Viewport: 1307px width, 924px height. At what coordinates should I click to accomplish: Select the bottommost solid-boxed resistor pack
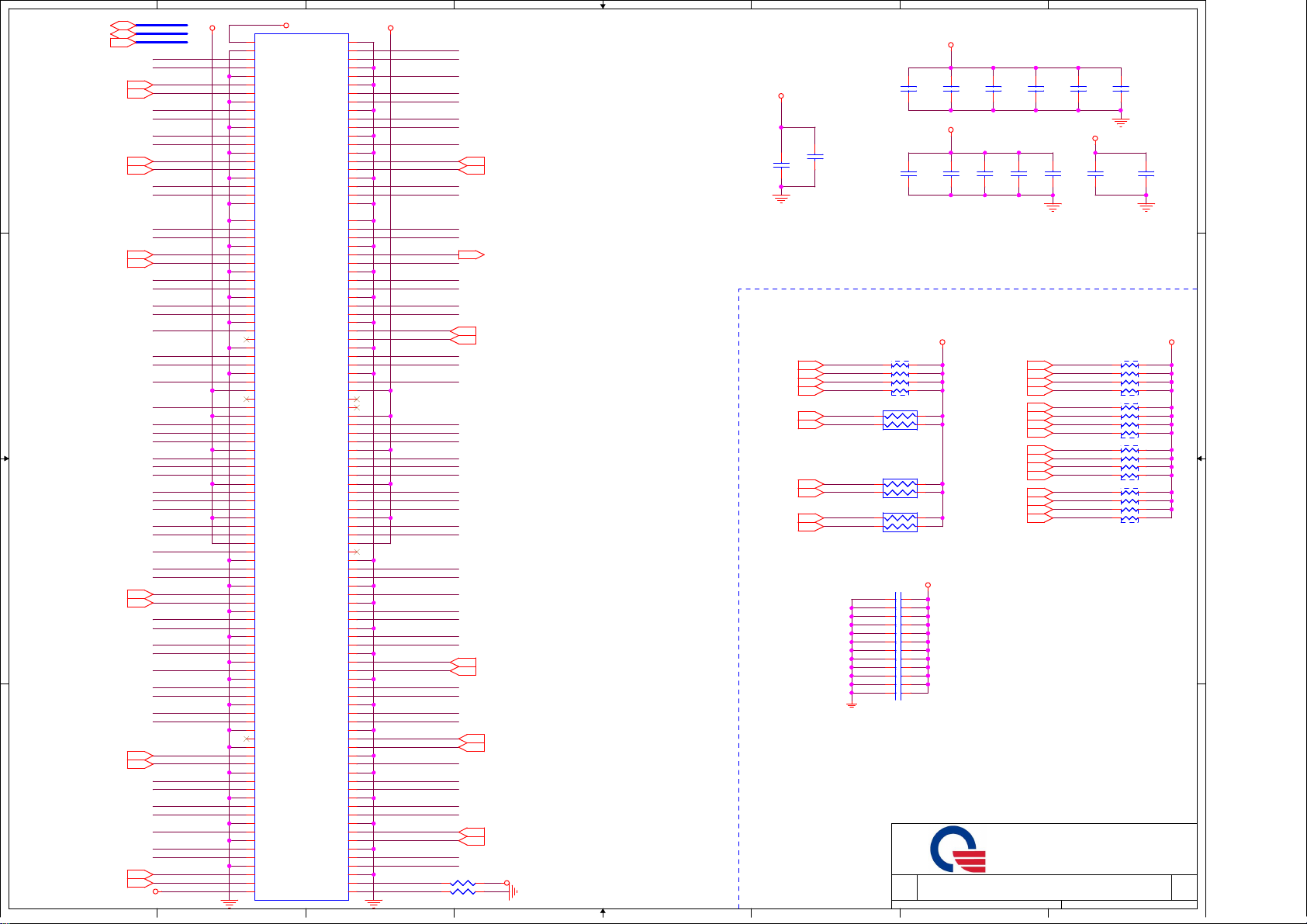[900, 522]
